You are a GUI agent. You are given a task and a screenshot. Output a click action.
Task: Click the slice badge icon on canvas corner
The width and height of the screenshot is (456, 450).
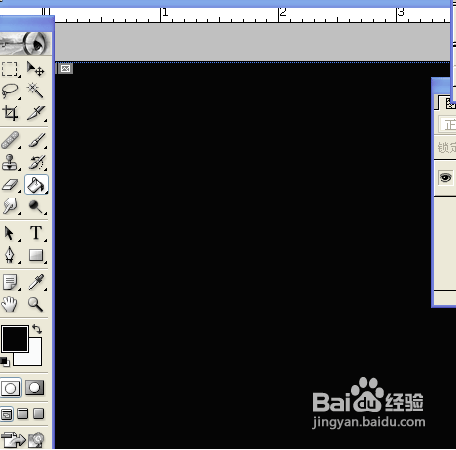tap(65, 69)
